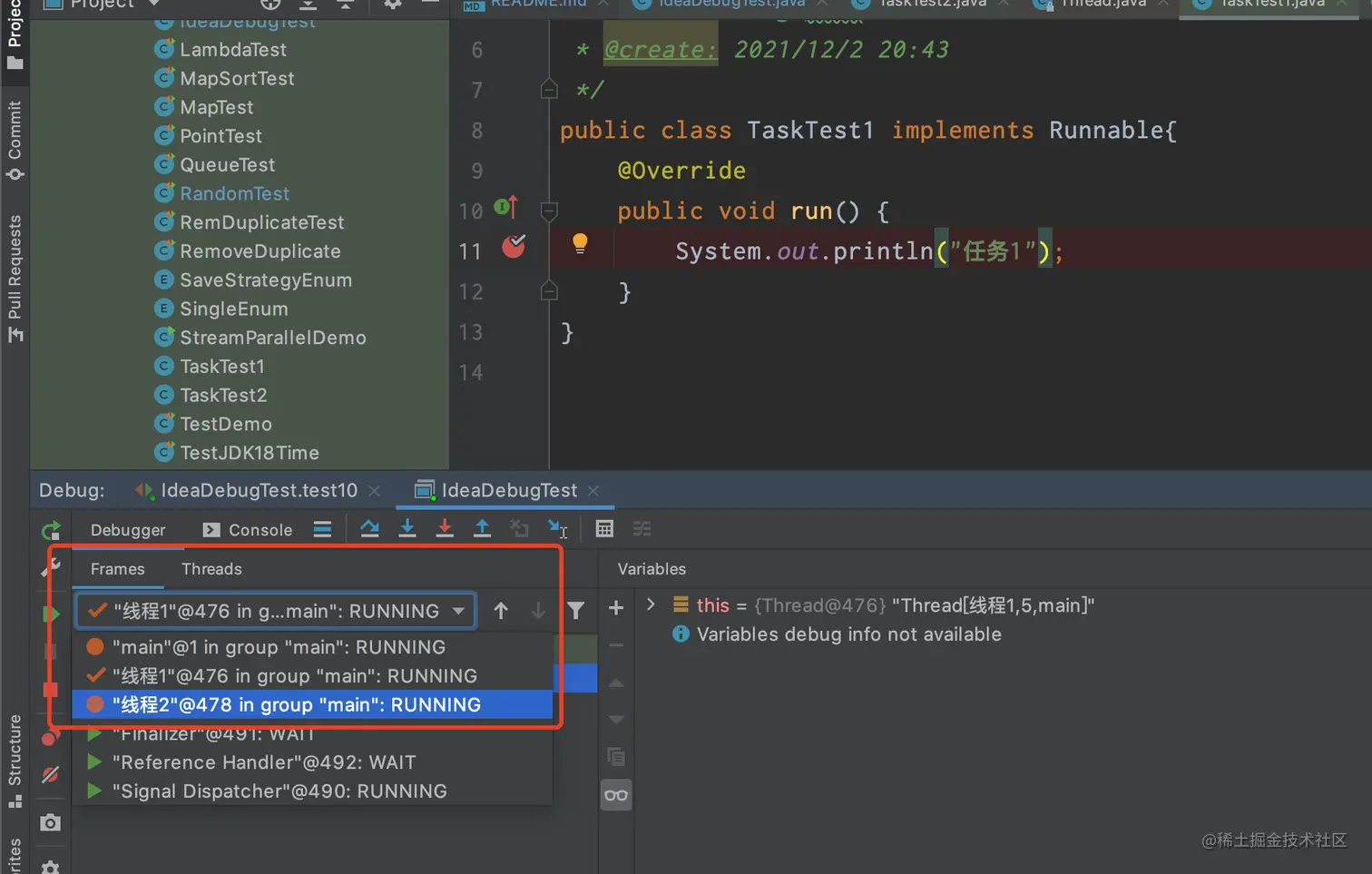
Task: Open TaskTest1 in the project tree
Action: pos(222,367)
